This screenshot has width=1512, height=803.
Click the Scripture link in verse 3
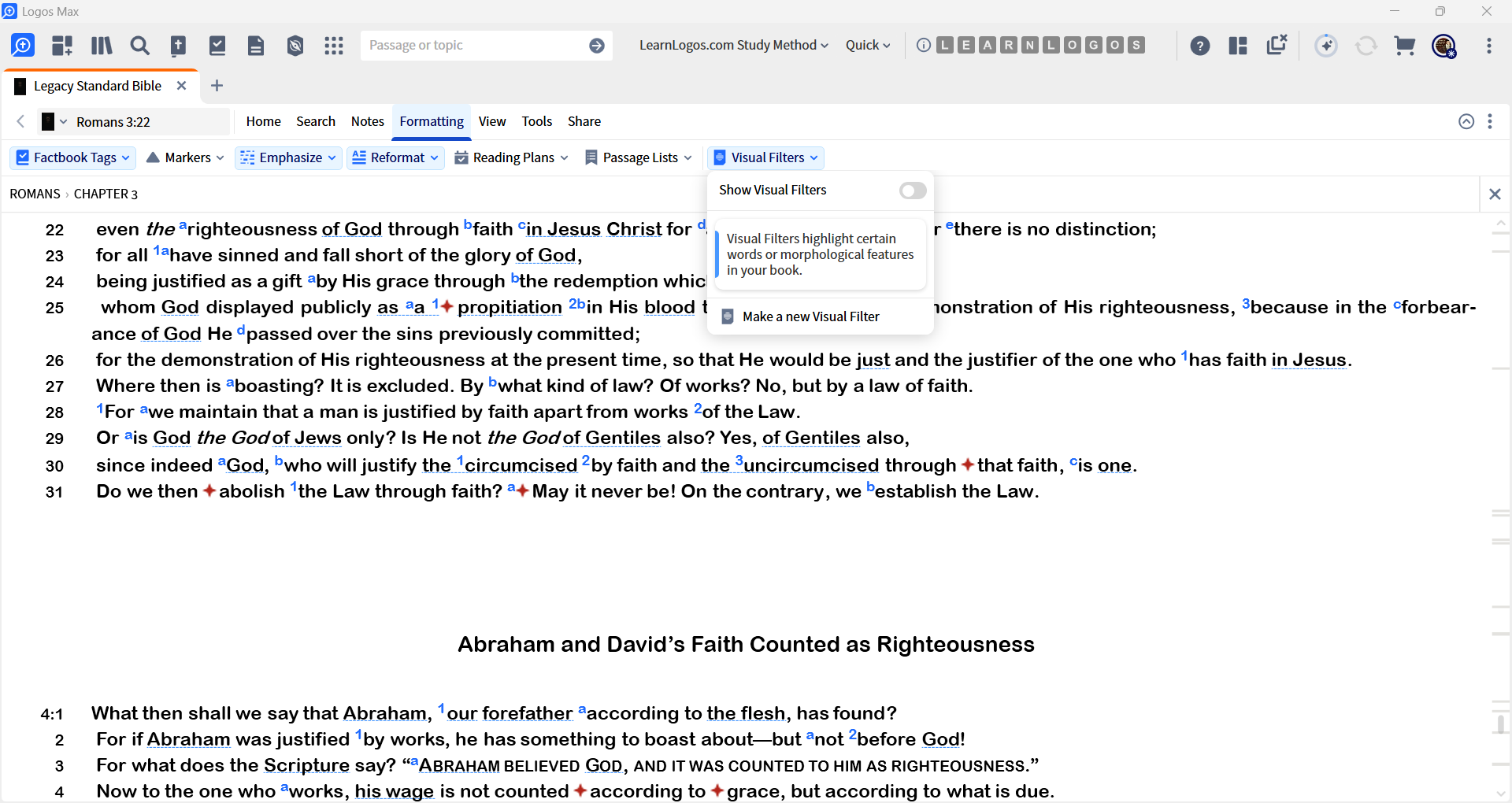306,765
